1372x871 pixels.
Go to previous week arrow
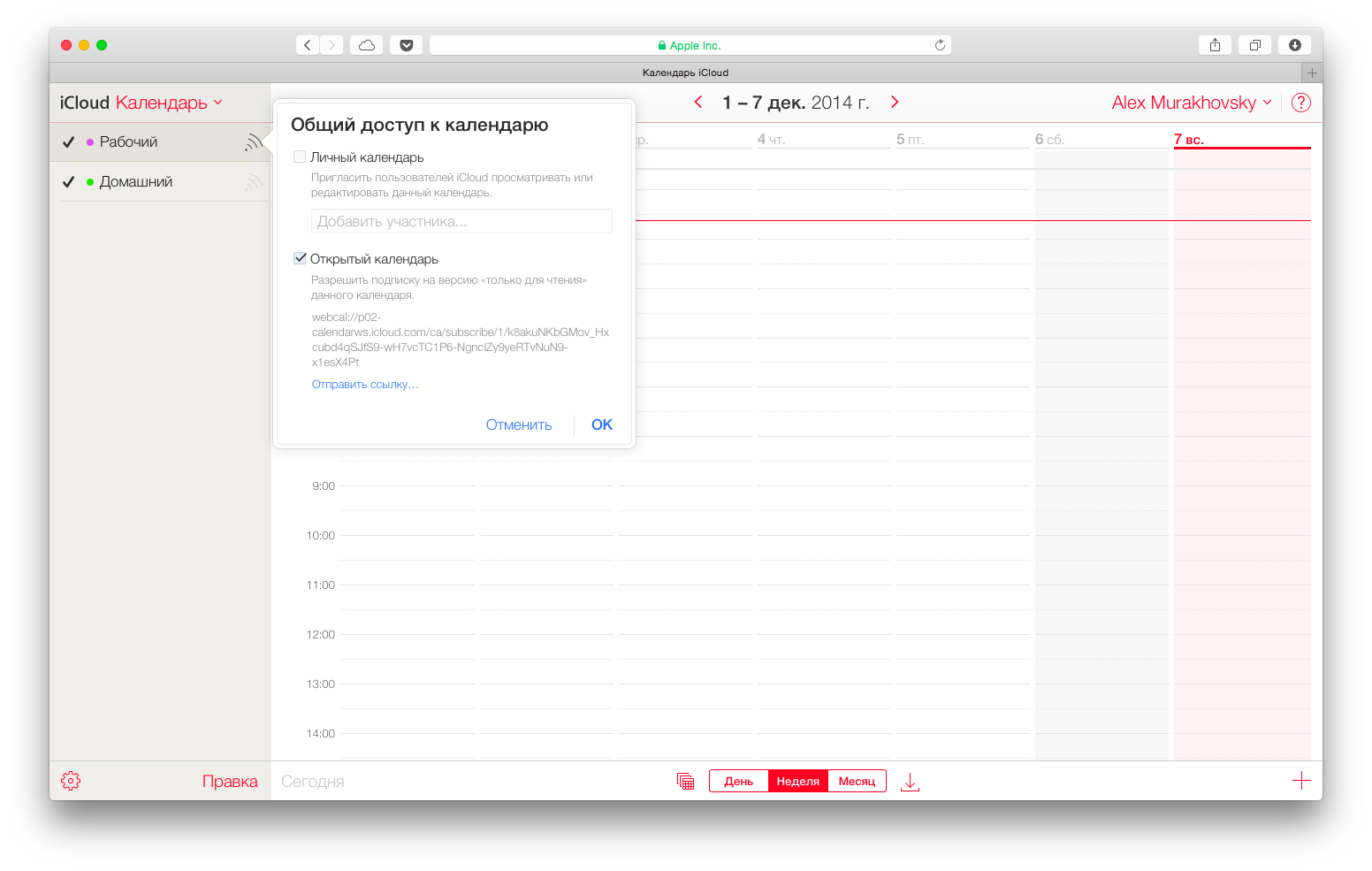coord(698,103)
